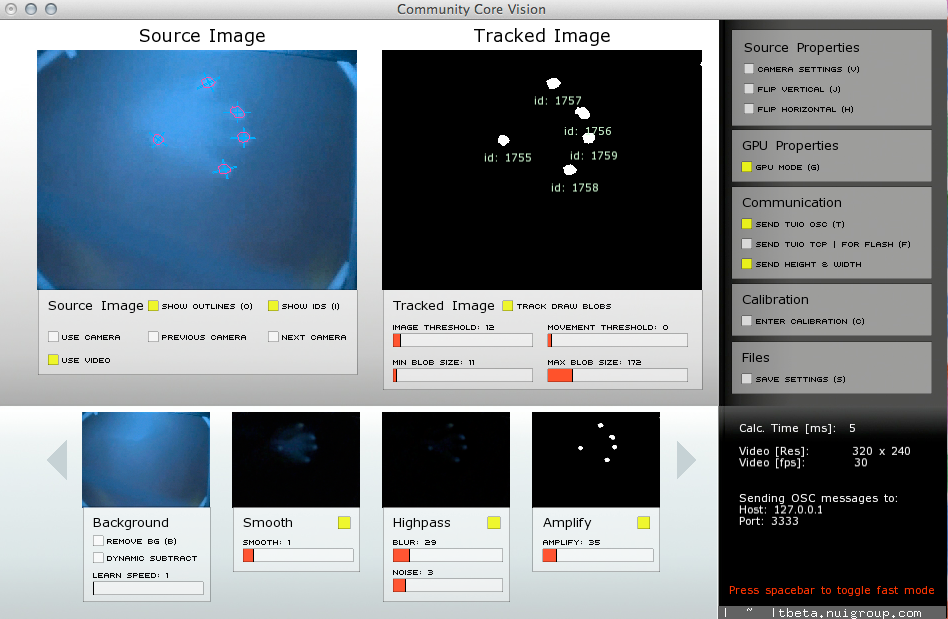
Task: Toggle Show Outlines checkbox
Action: pyautogui.click(x=153, y=306)
